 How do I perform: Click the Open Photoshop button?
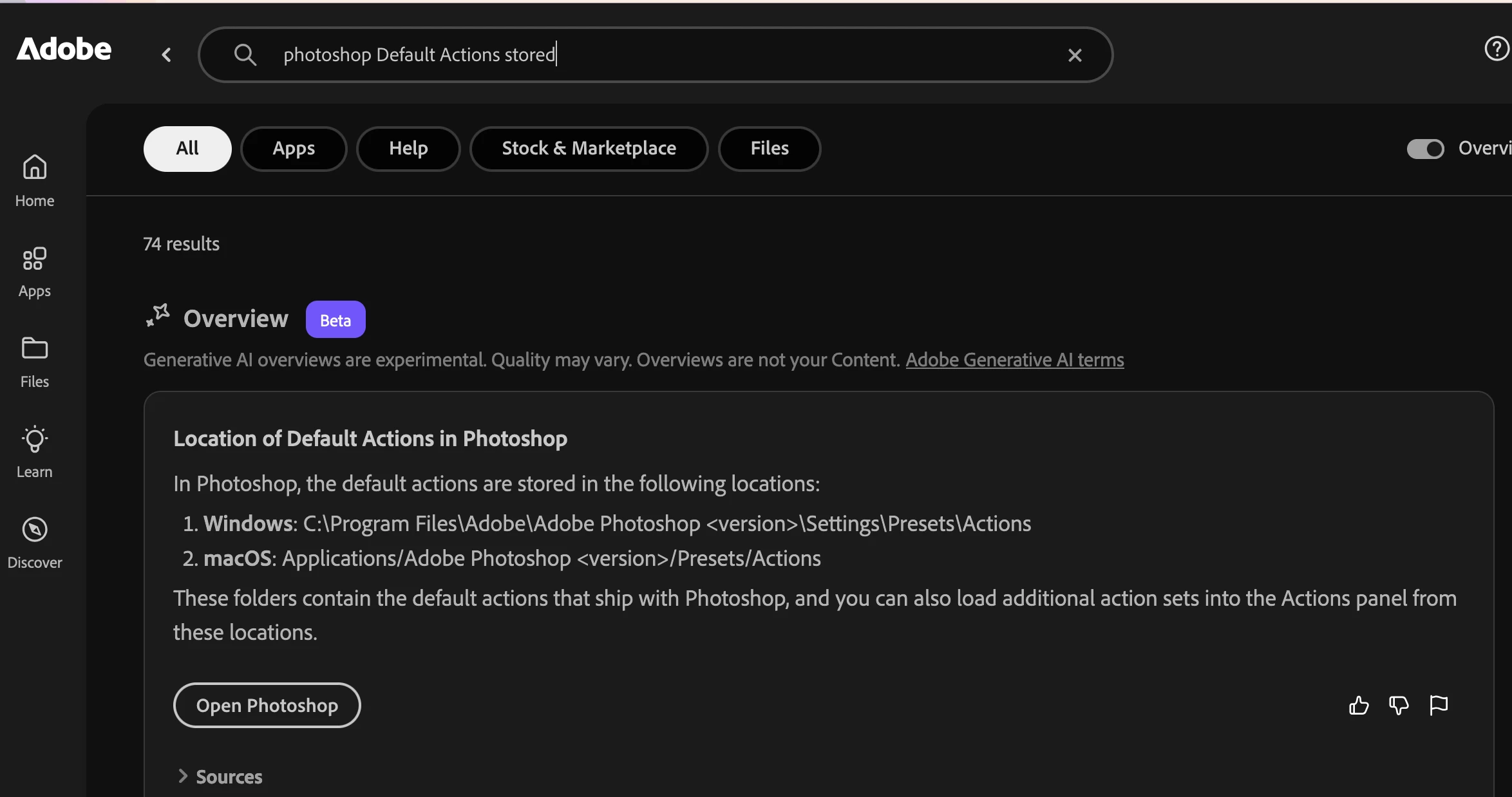[267, 705]
